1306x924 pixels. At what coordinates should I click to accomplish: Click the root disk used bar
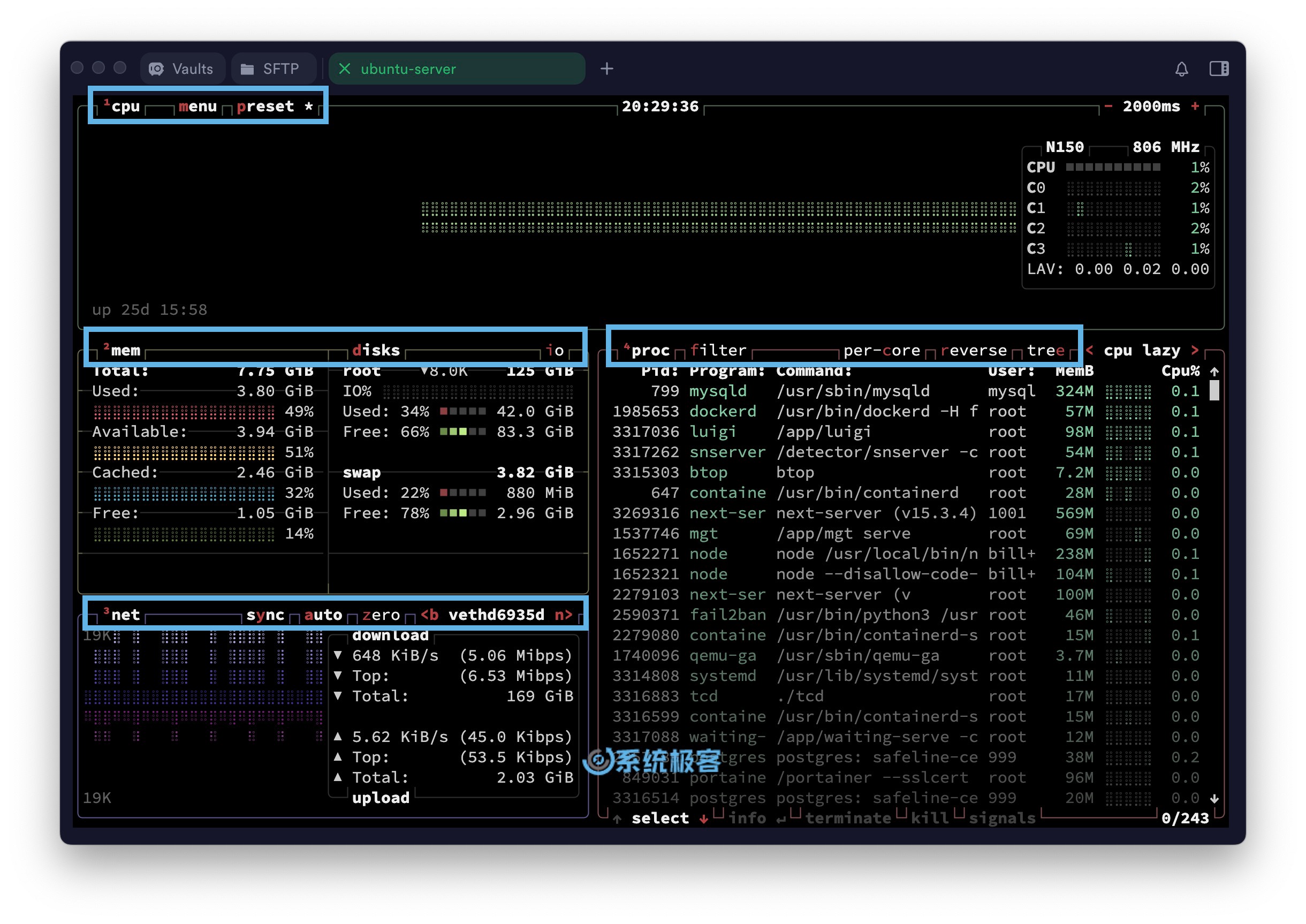pyautogui.click(x=462, y=411)
